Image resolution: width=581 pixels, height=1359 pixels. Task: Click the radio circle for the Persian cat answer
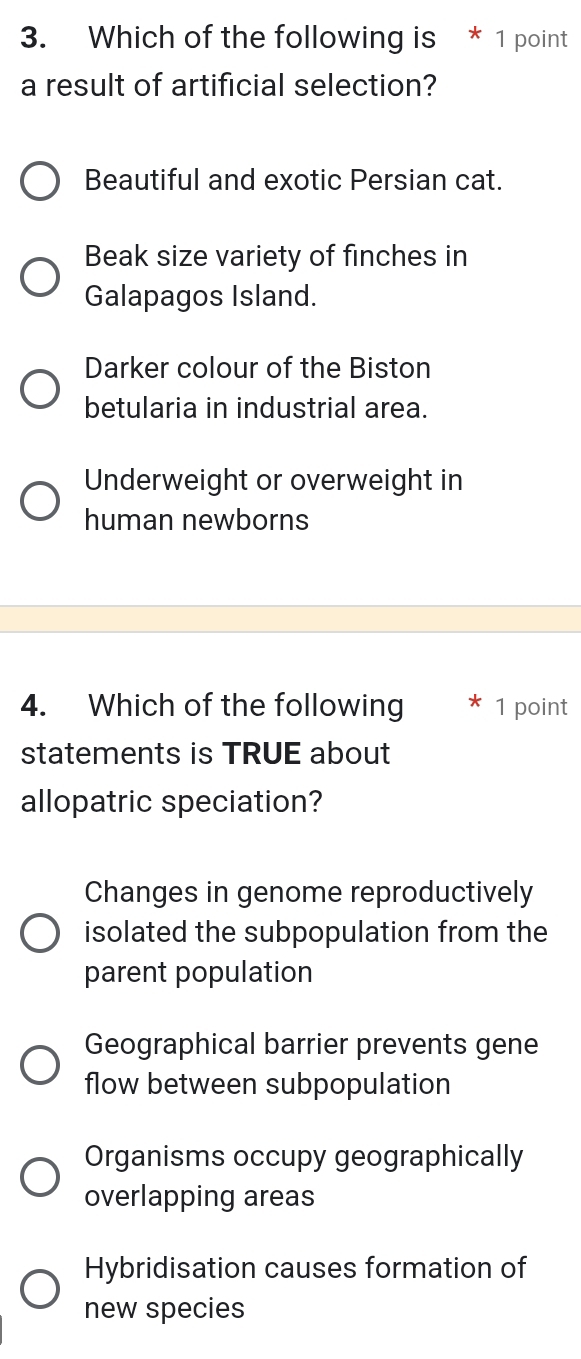[40, 180]
